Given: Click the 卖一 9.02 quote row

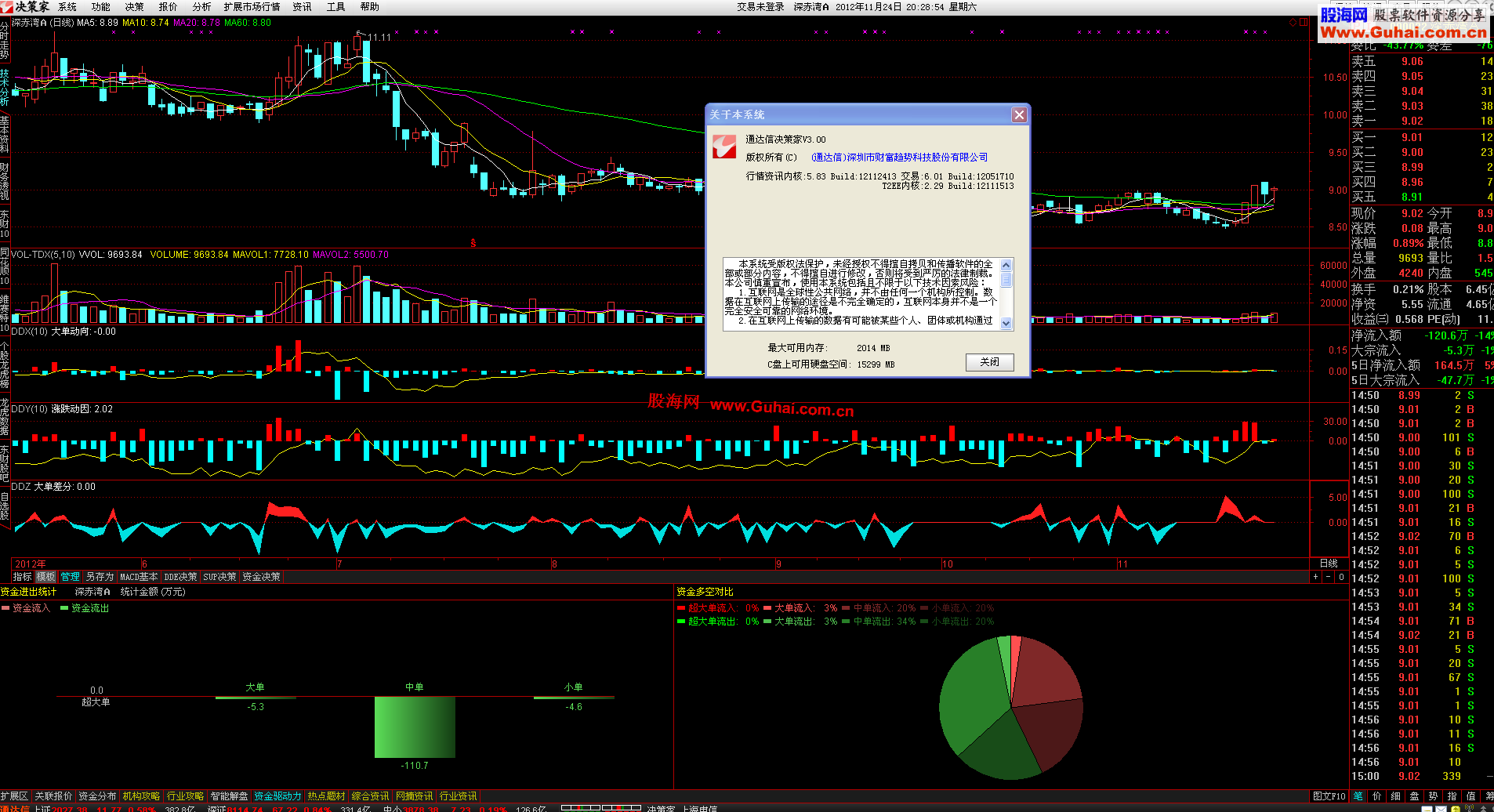Looking at the screenshot, I should pyautogui.click(x=1422, y=121).
